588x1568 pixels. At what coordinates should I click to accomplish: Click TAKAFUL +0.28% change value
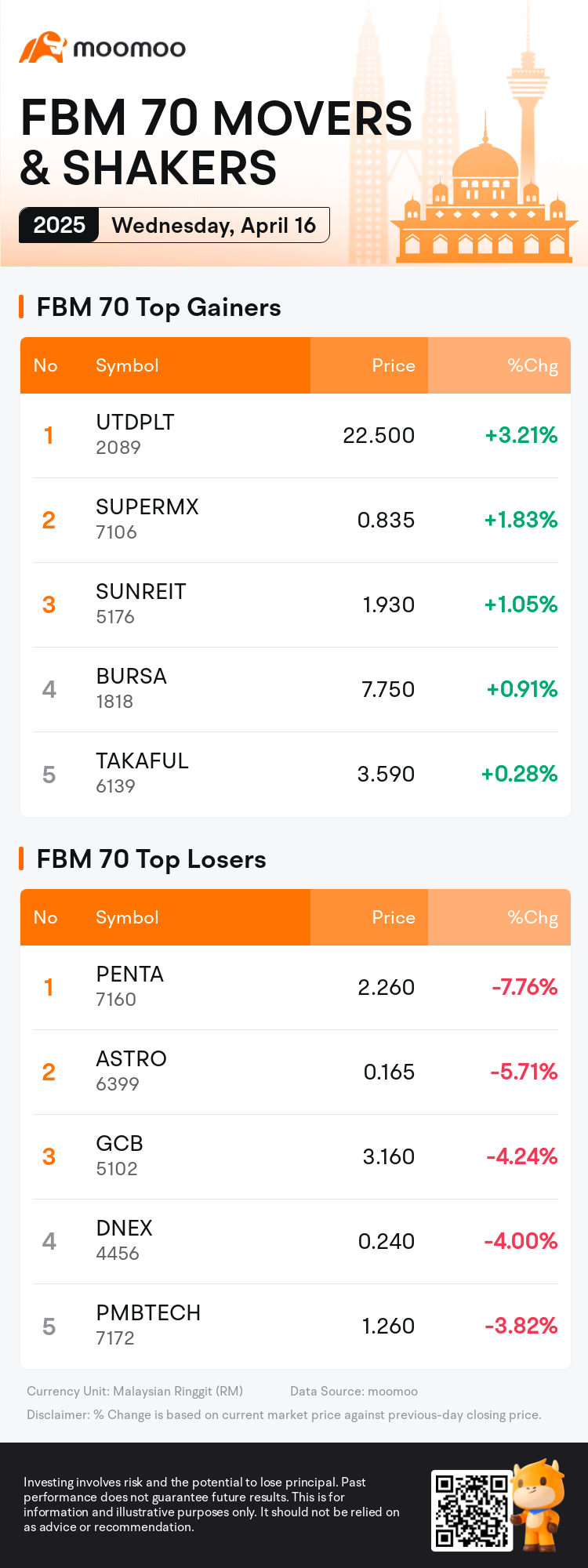coord(519,774)
